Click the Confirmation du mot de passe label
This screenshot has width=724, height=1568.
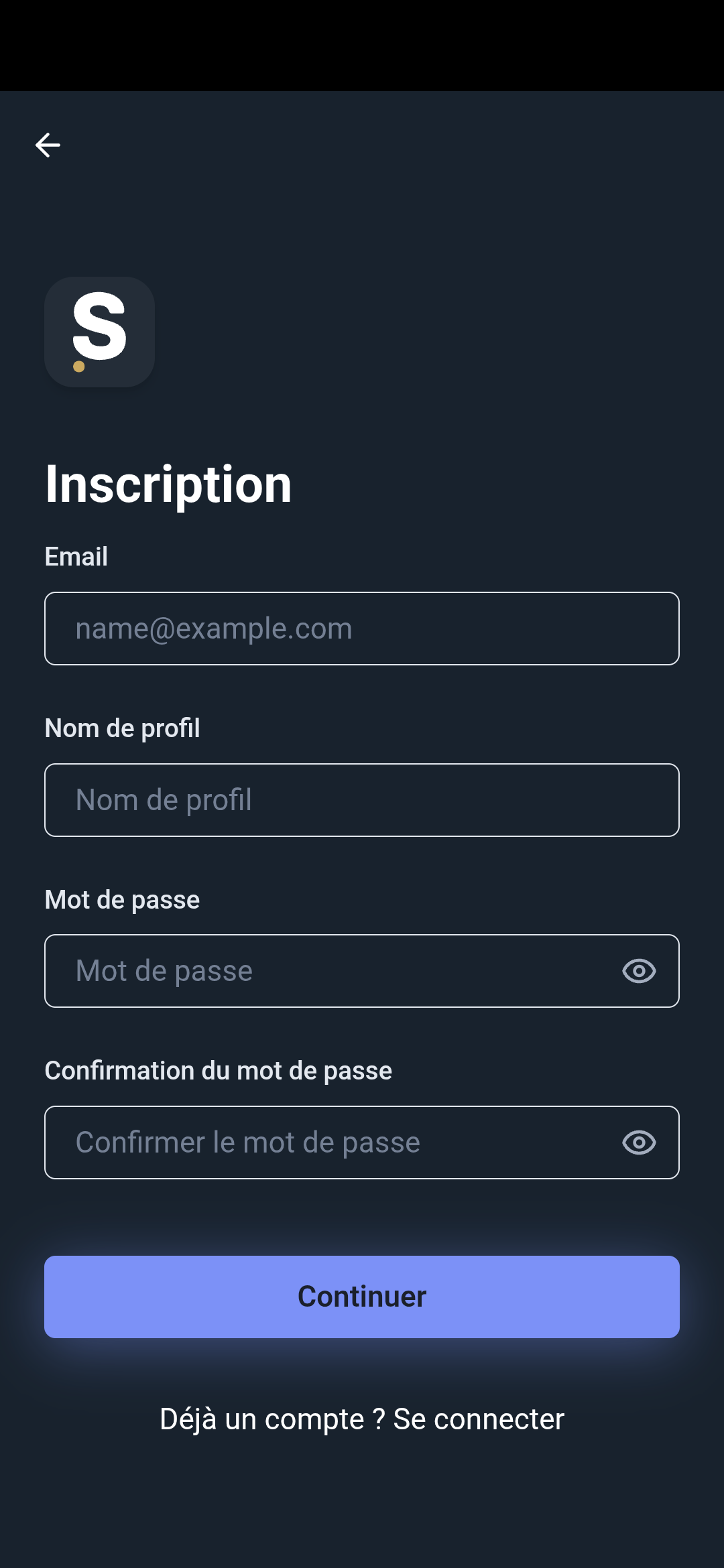(218, 1071)
